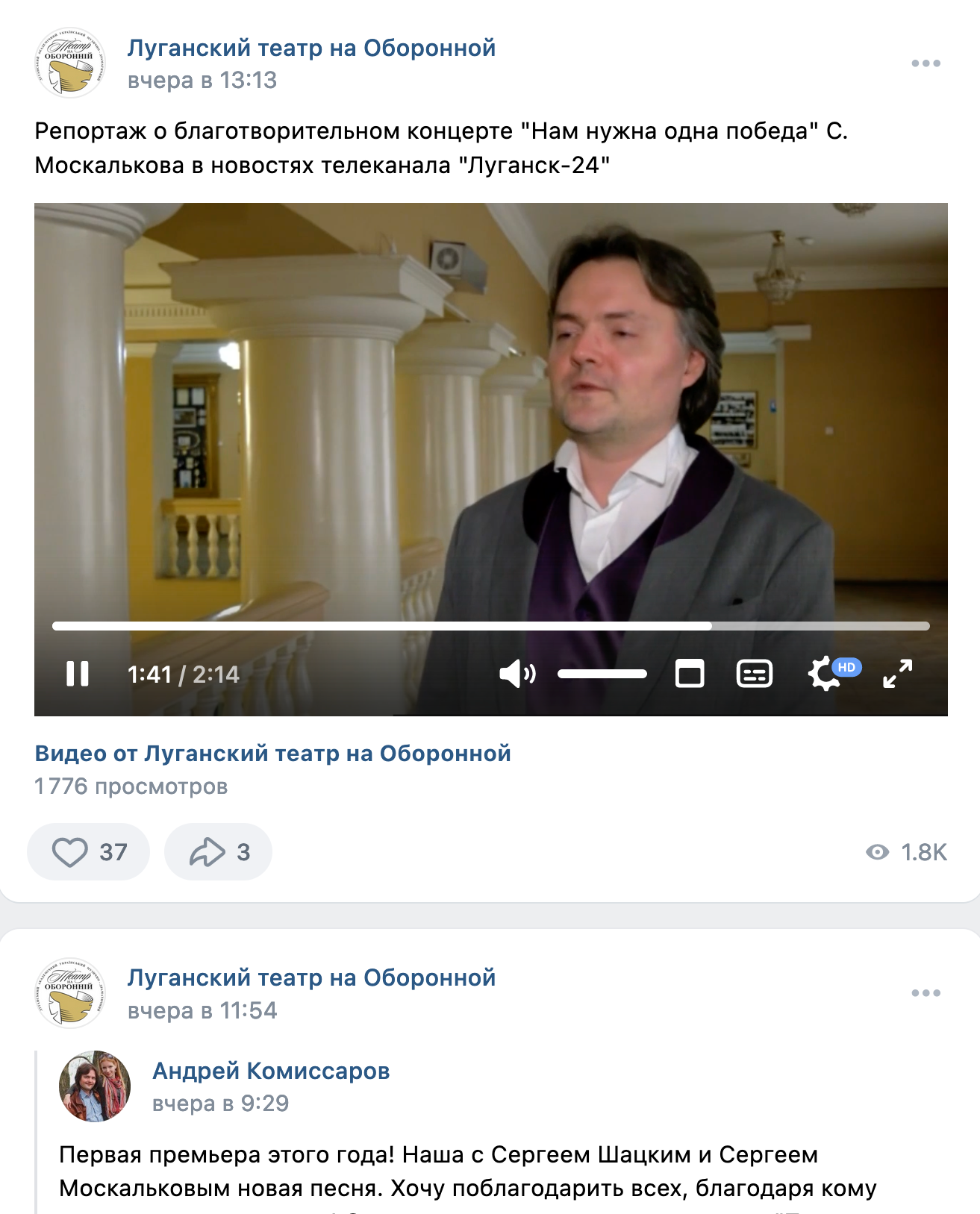
Task: Like the concert report post
Action: click(x=89, y=851)
